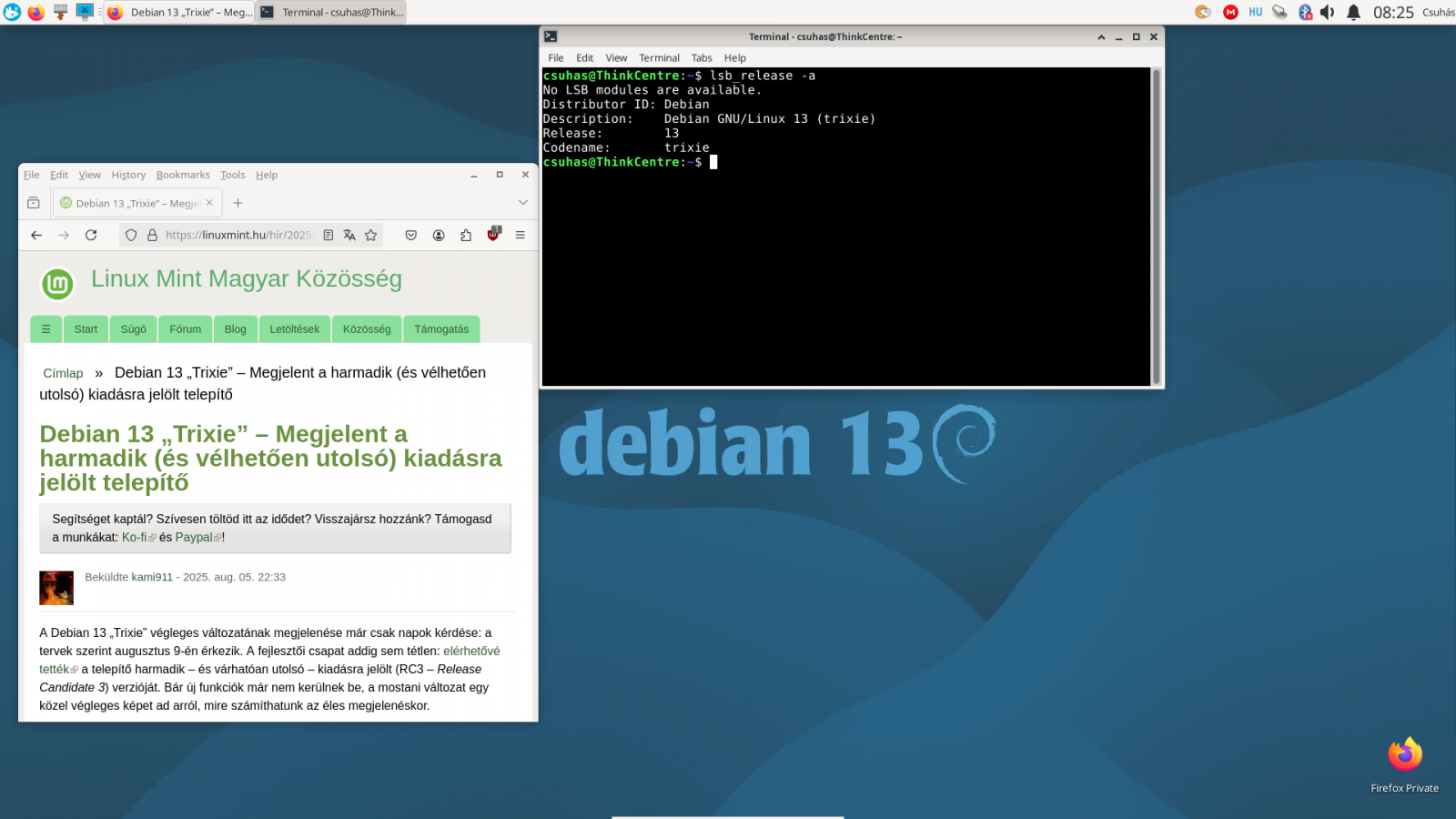This screenshot has height=819, width=1456.
Task: Open the Firefox View icon
Action: pos(34,203)
